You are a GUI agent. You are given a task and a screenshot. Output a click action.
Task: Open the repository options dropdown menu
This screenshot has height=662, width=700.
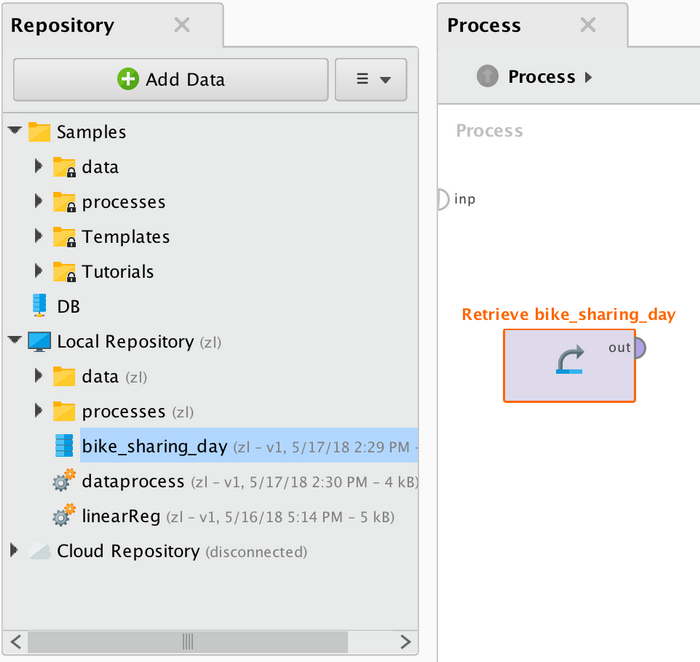point(371,80)
